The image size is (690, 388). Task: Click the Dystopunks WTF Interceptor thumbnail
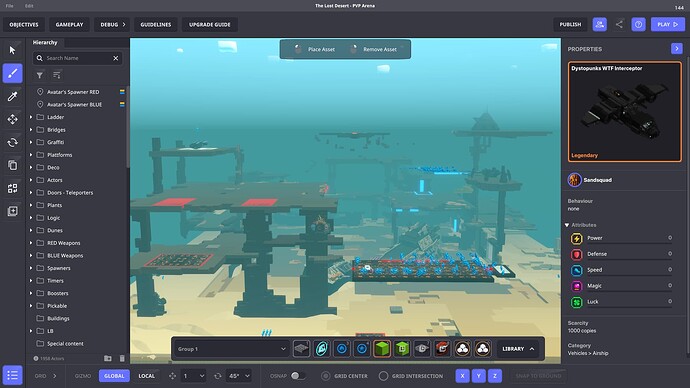(x=624, y=112)
